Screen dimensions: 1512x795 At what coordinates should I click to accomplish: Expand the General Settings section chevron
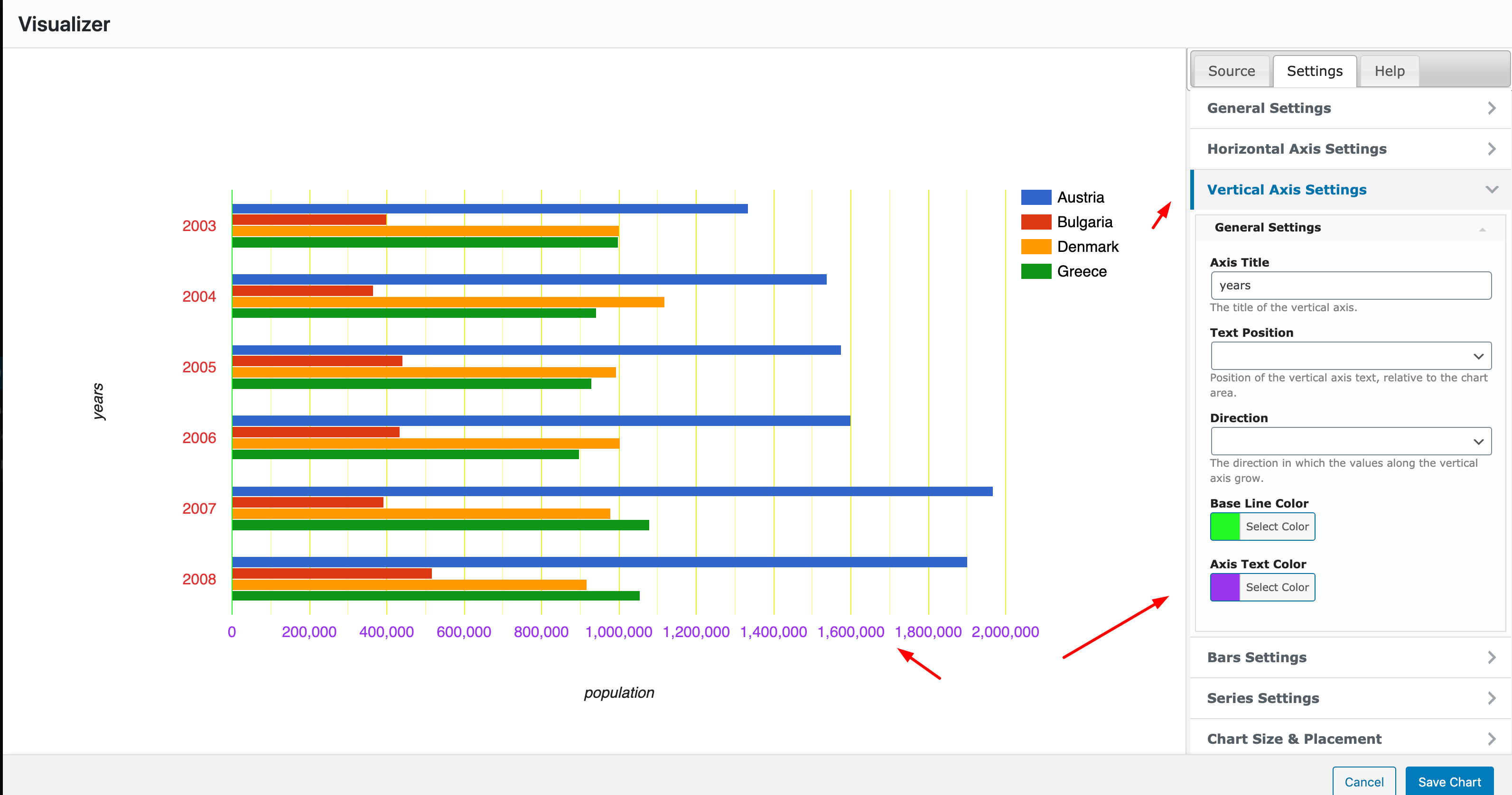click(1492, 108)
